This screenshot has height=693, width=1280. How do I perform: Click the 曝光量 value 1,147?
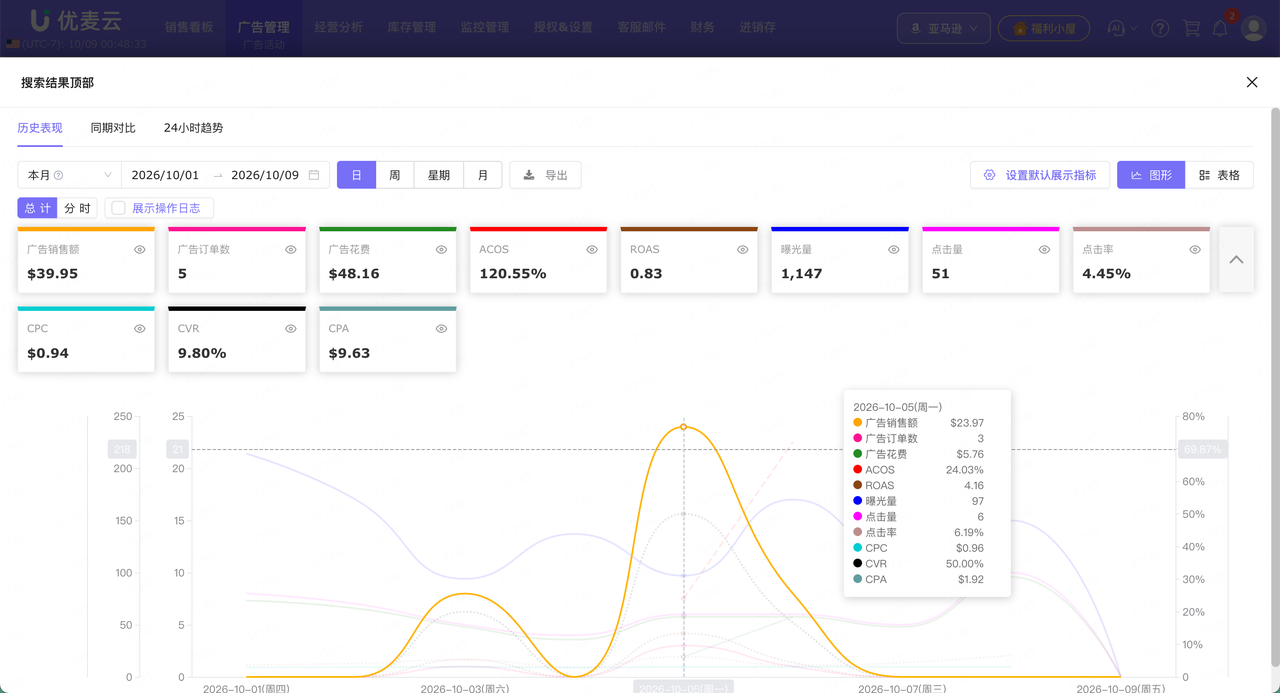801,274
